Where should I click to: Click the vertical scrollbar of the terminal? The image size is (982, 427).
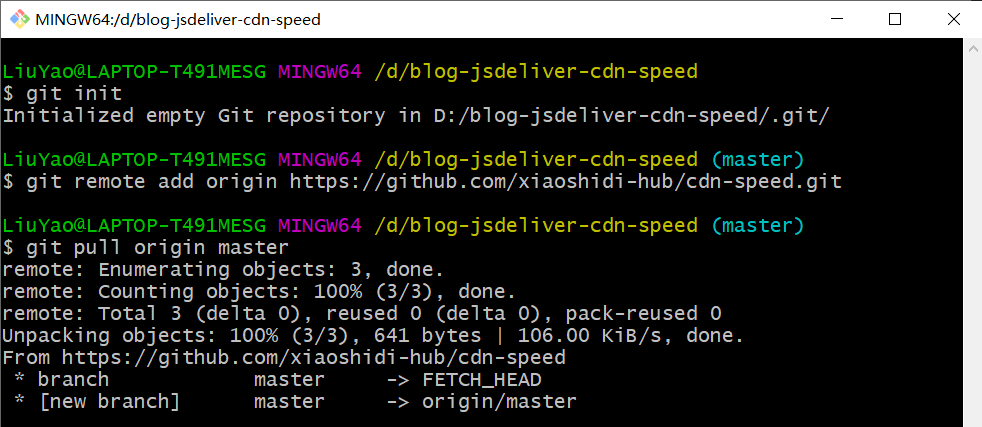click(972, 230)
